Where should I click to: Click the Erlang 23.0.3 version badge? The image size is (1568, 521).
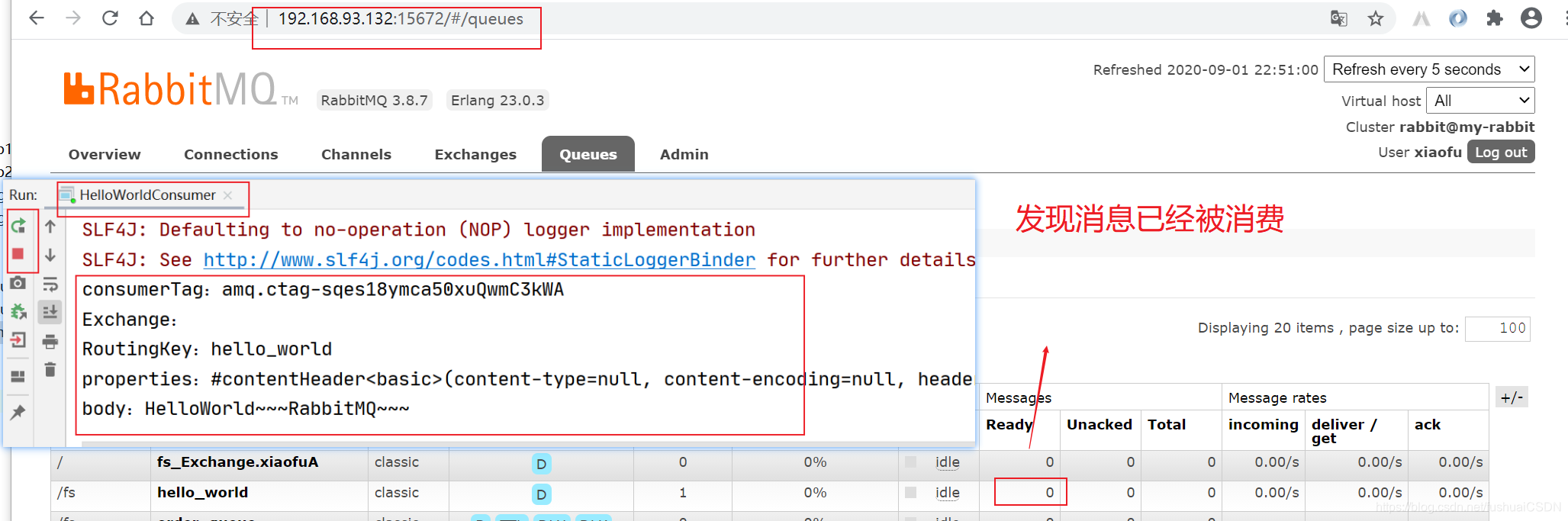[x=497, y=101]
